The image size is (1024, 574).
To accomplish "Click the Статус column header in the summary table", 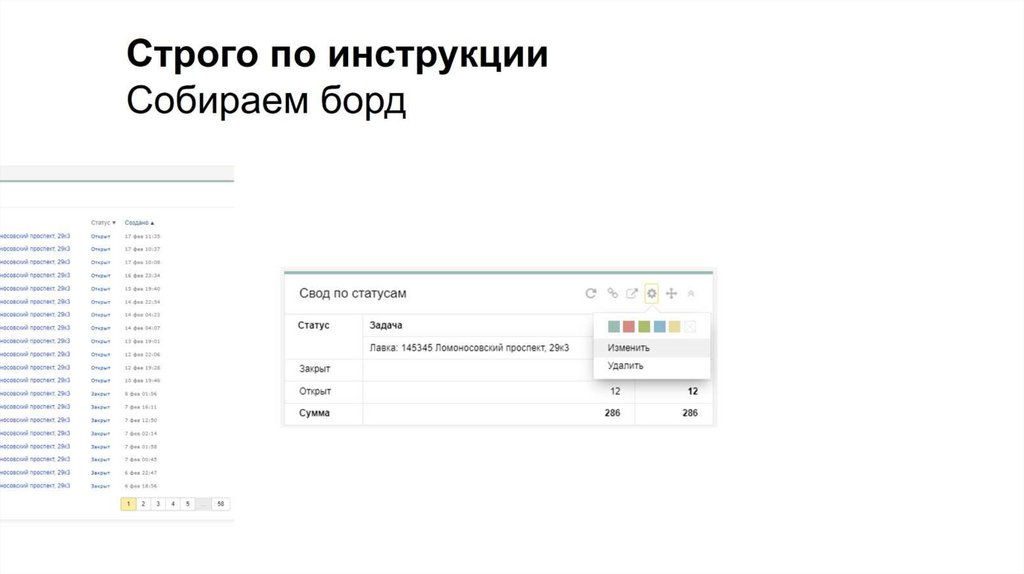I will [x=313, y=325].
